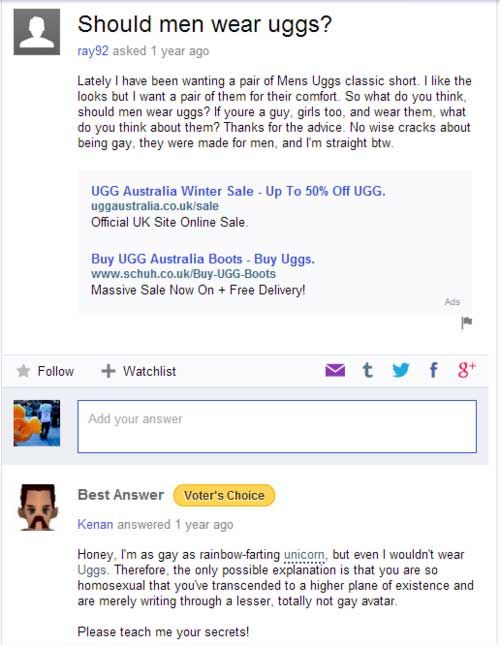Open Kenan's user profile link
This screenshot has width=500, height=645.
95,524
